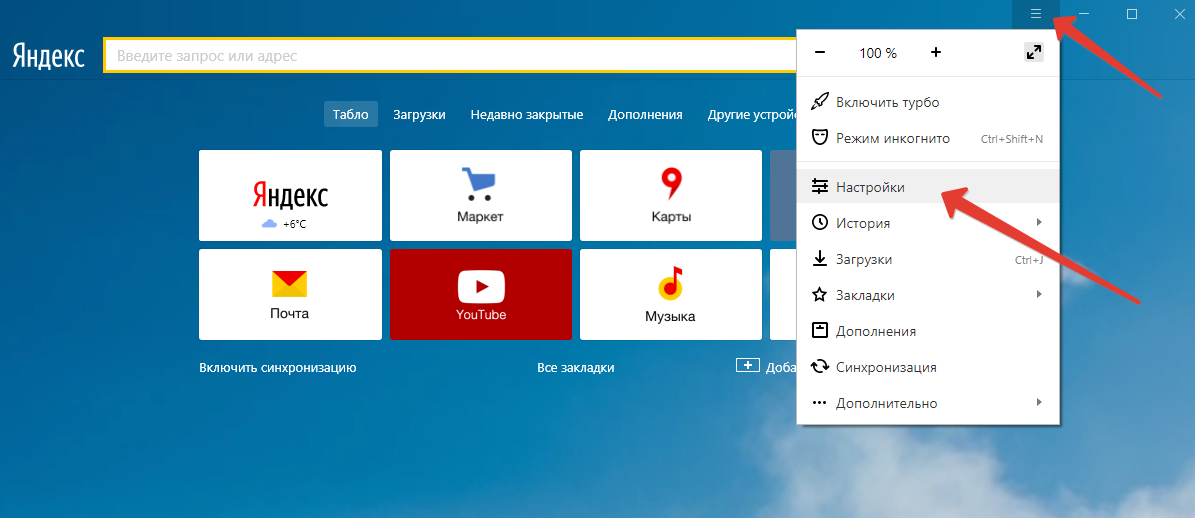Open the YouTube tile

coord(481,294)
